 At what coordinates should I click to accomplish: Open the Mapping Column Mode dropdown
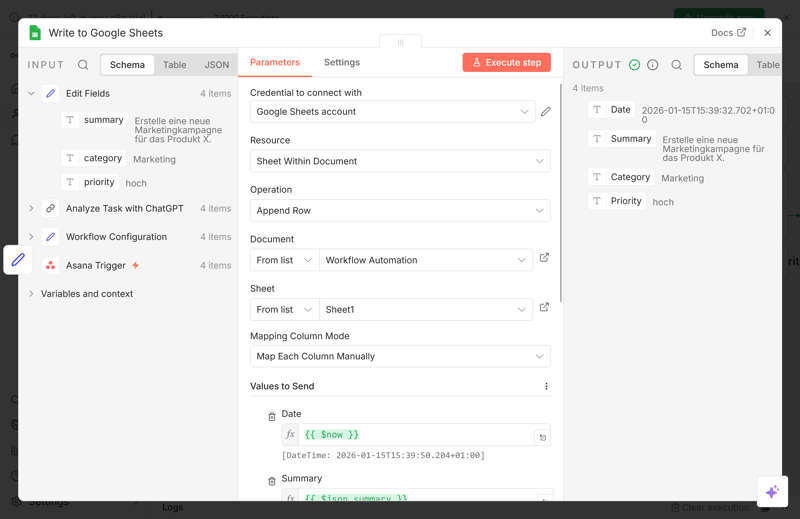click(400, 356)
